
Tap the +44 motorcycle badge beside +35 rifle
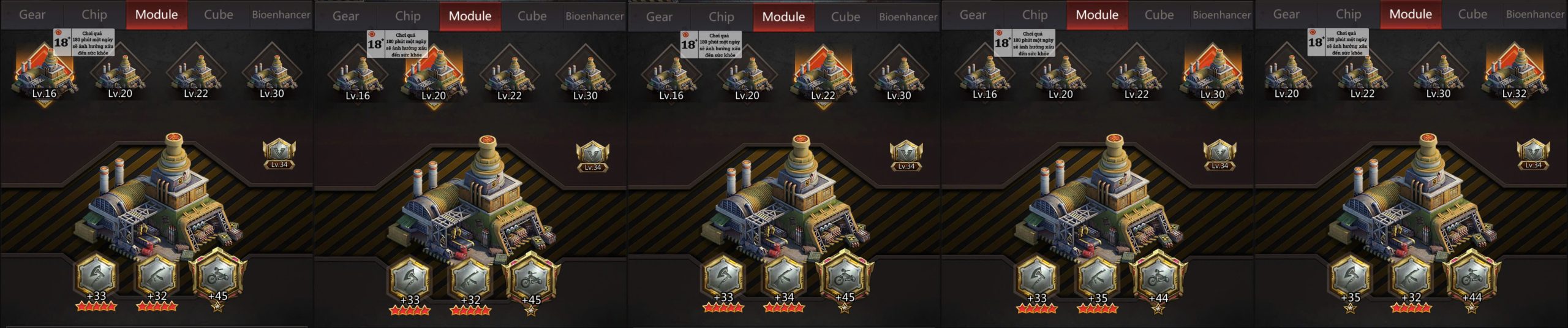1158,281
